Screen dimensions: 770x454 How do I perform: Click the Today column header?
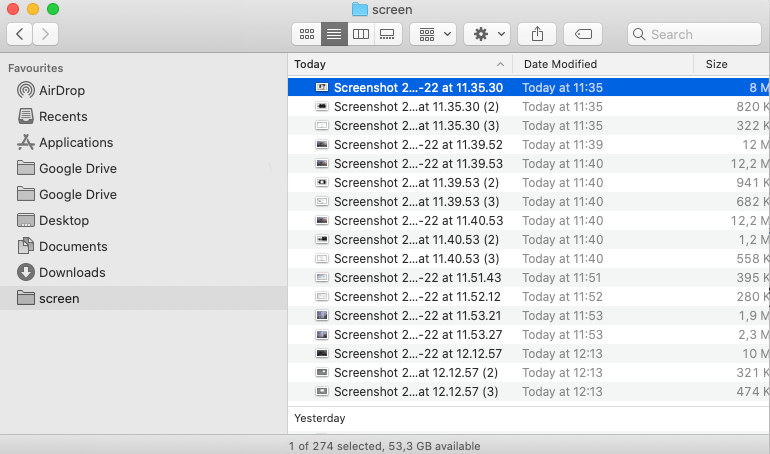click(400, 64)
